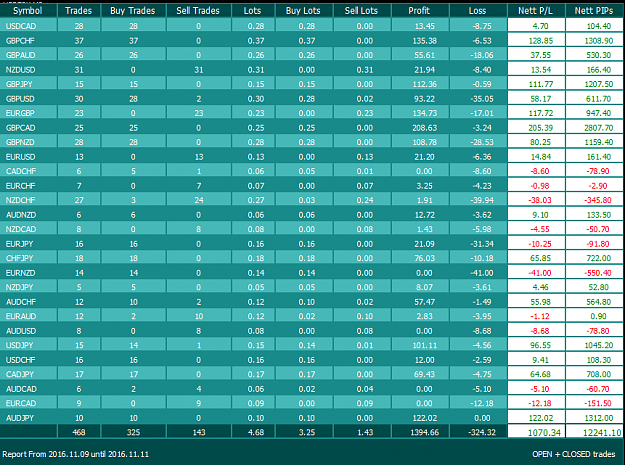Click the Sell Trades column header
This screenshot has width=625, height=465.
[x=198, y=11]
